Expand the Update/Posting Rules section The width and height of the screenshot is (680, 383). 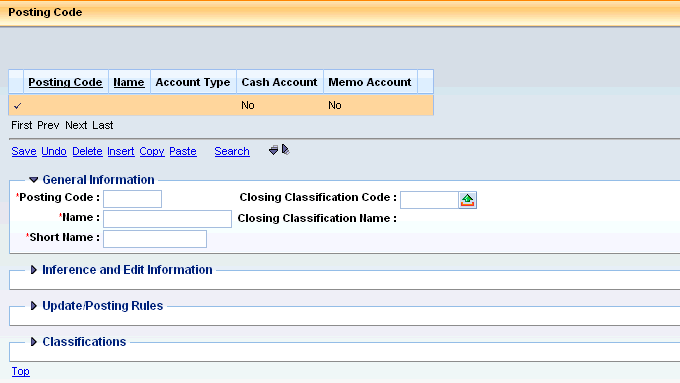[33, 306]
